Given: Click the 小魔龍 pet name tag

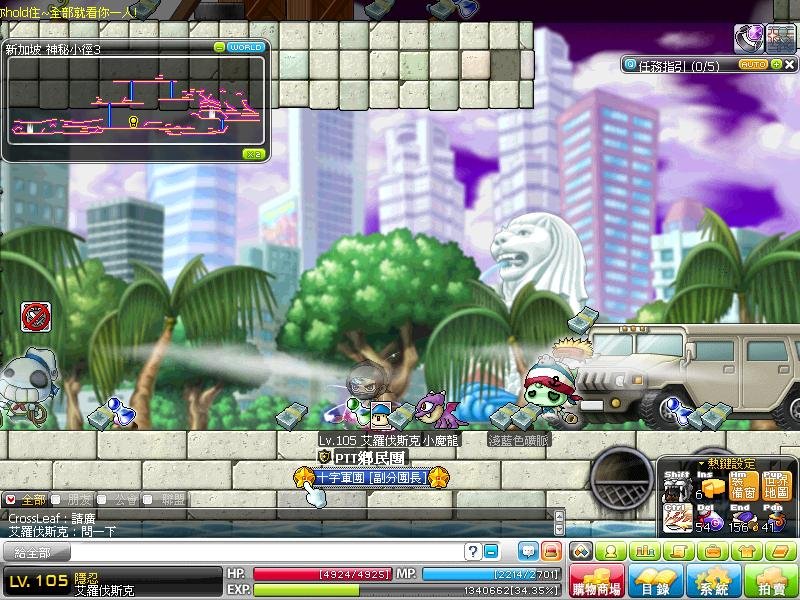Looking at the screenshot, I should click(441, 440).
